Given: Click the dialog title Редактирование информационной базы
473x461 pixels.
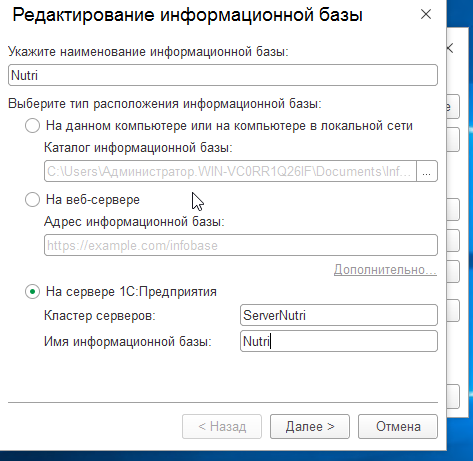Looking at the screenshot, I should 187,15.
